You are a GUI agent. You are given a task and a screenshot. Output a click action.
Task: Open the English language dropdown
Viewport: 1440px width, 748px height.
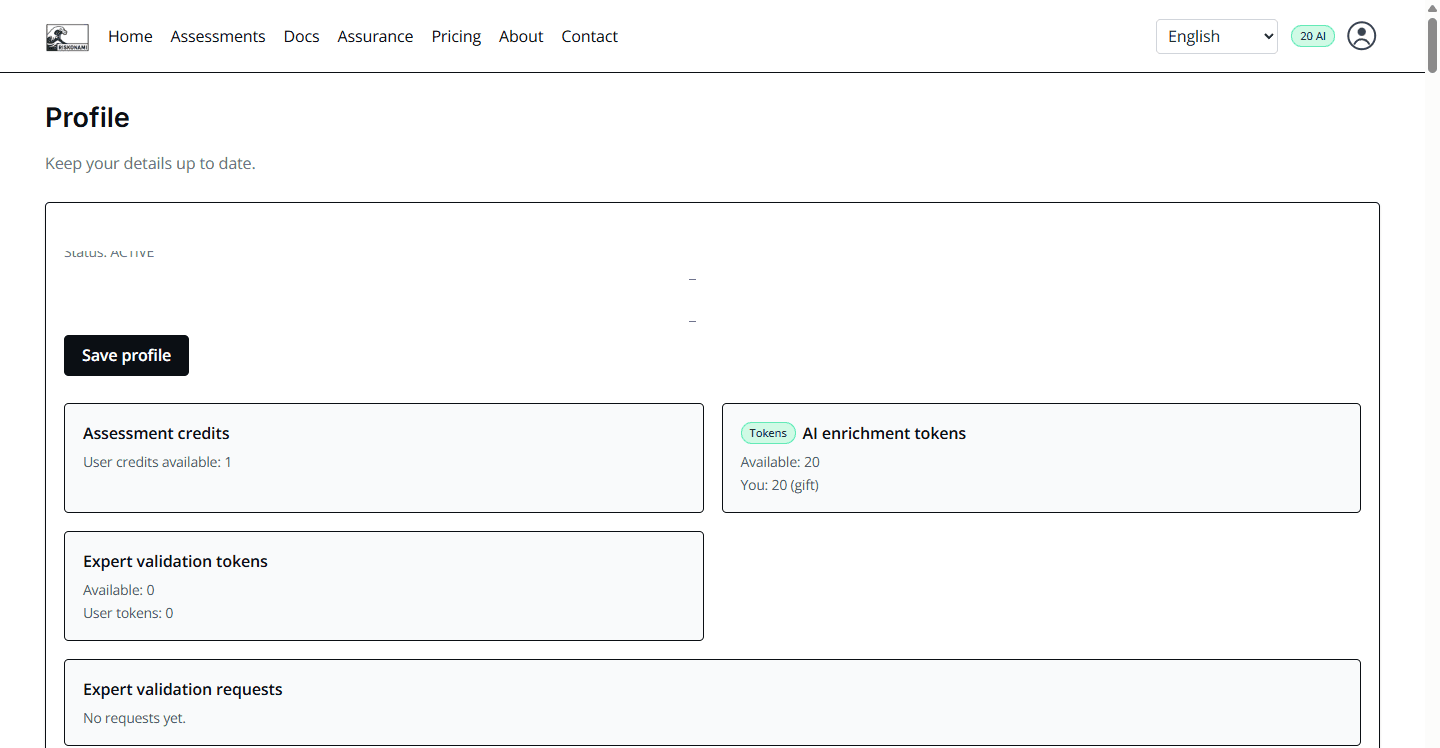[x=1216, y=36]
